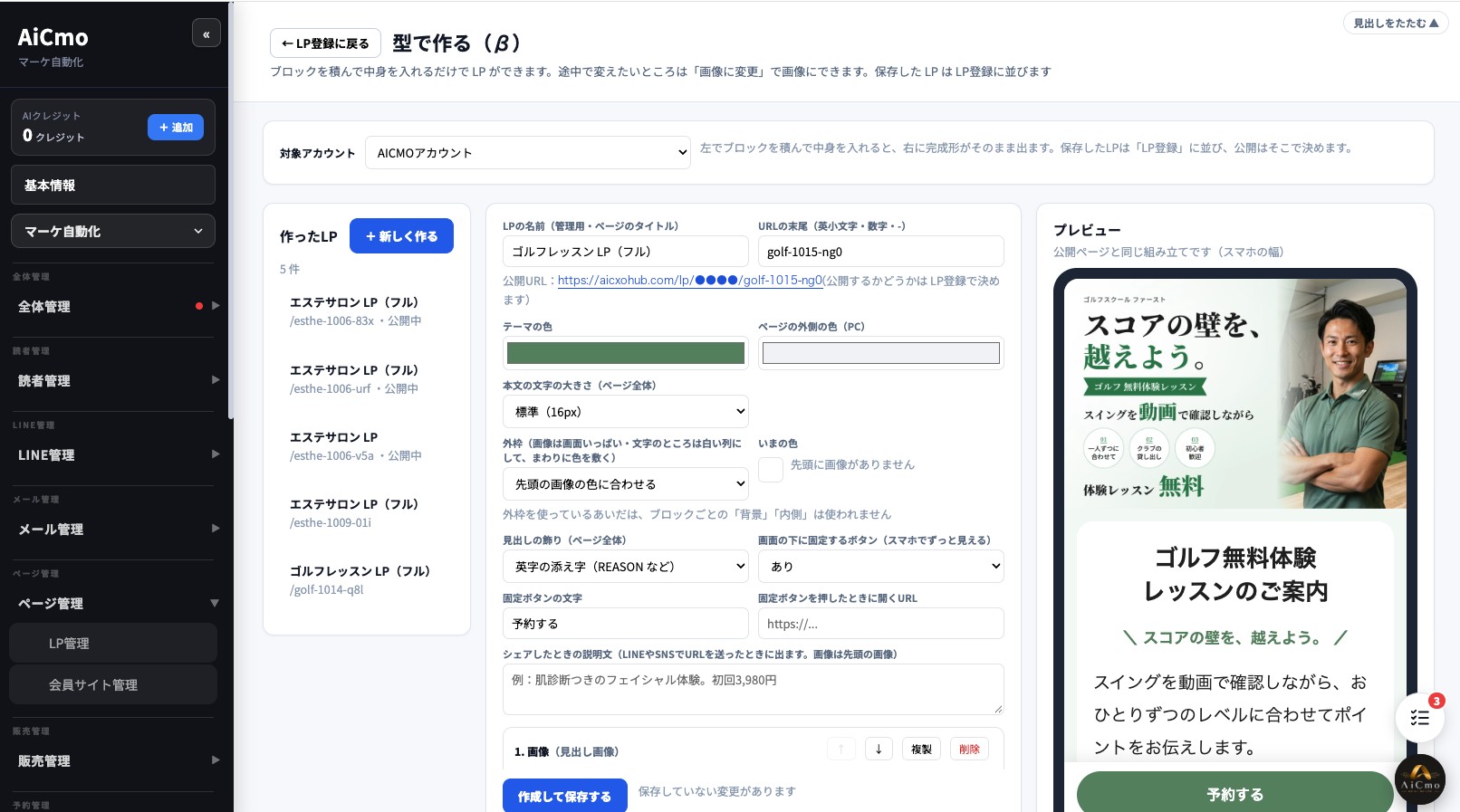Select the LP with URL /golf-1014-q8l

pos(367,579)
